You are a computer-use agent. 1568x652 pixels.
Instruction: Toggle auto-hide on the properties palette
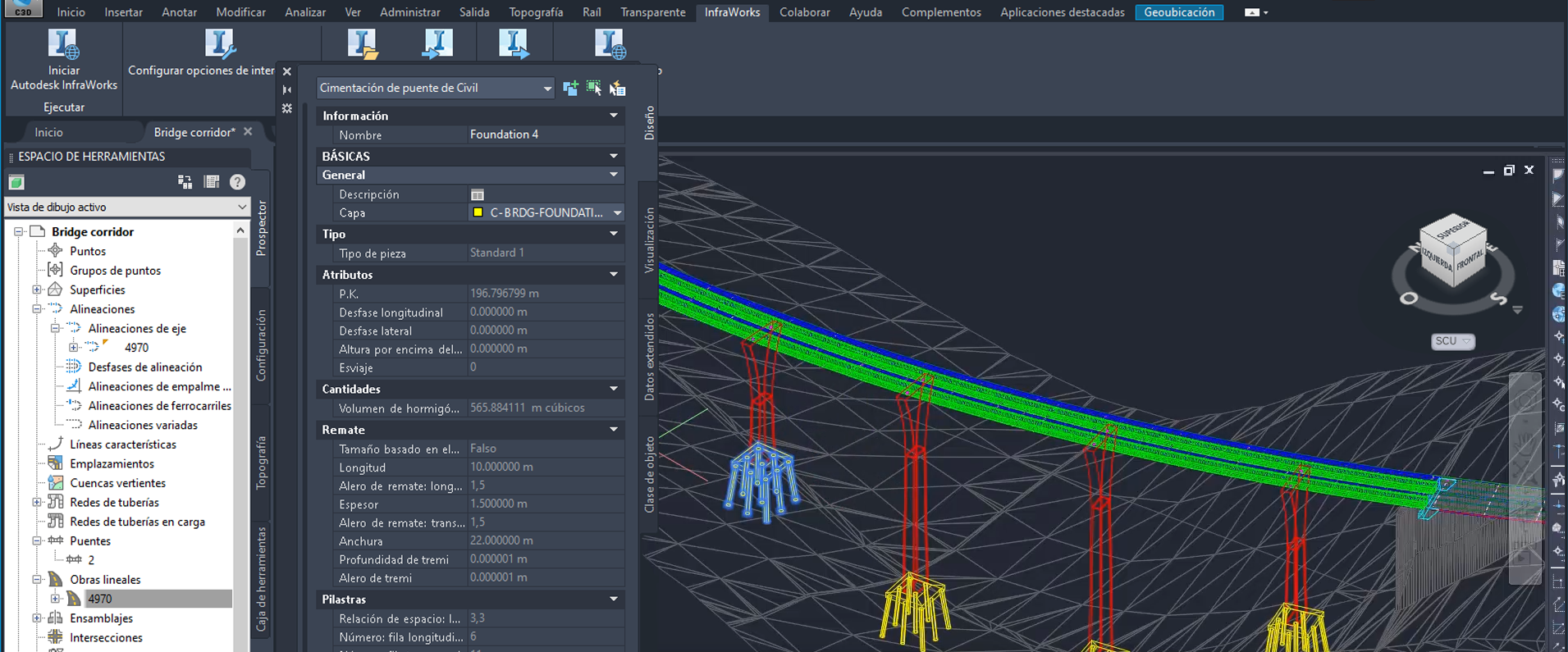pos(286,90)
